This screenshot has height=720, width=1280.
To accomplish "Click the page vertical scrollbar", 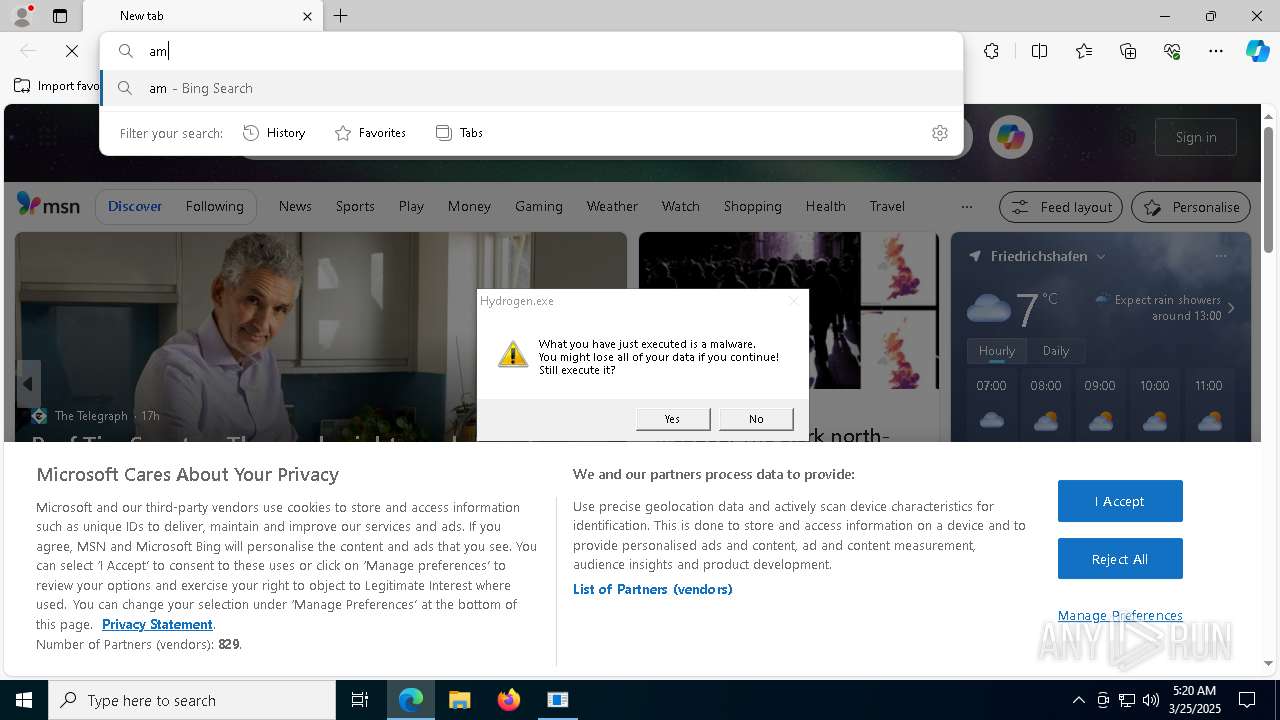I will pyautogui.click(x=1268, y=188).
